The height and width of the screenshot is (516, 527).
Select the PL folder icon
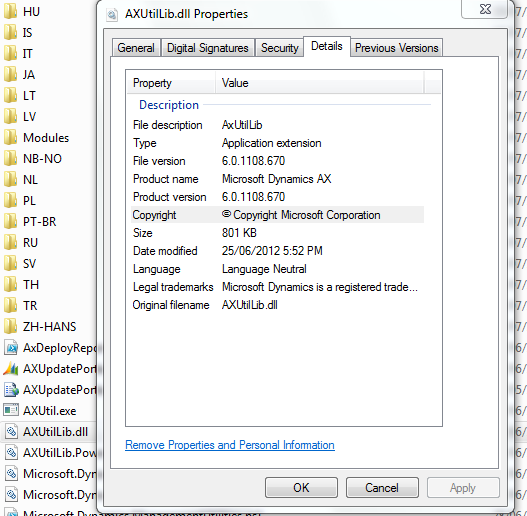[x=10, y=201]
